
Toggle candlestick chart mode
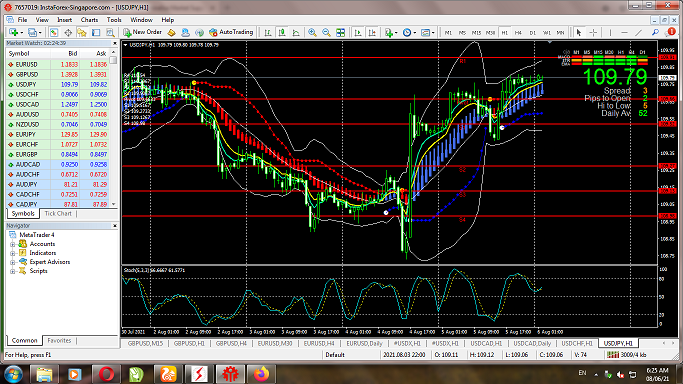[282, 33]
